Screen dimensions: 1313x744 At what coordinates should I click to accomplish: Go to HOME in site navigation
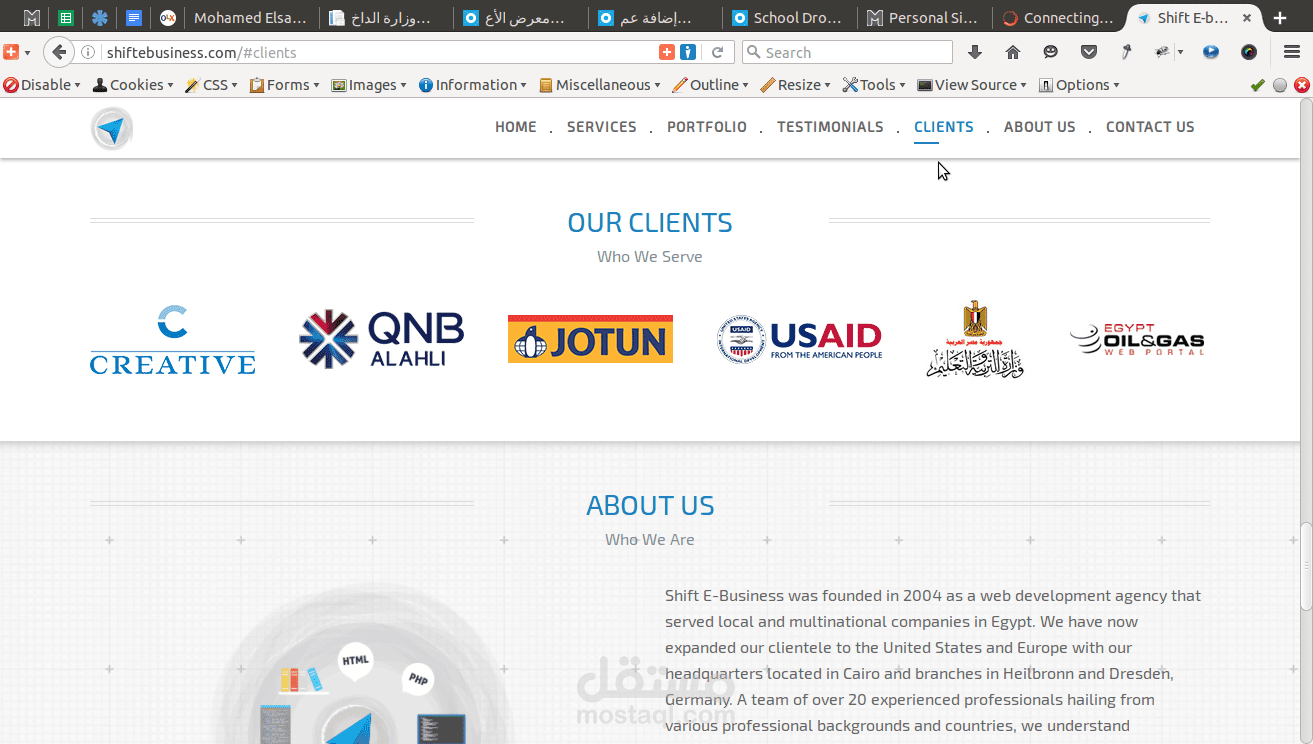point(516,127)
